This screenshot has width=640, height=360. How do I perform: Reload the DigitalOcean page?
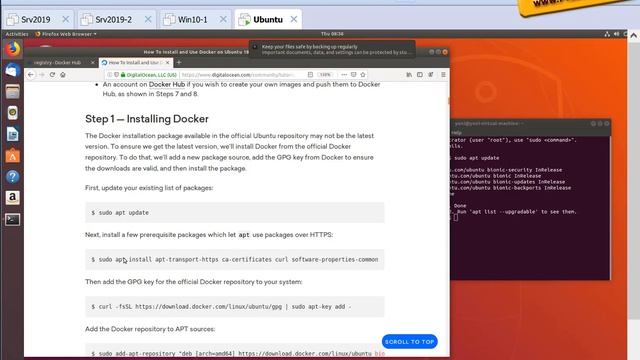[x=52, y=75]
